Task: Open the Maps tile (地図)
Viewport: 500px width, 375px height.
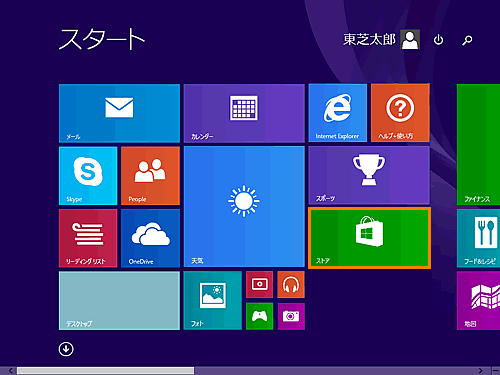Action: click(x=478, y=301)
